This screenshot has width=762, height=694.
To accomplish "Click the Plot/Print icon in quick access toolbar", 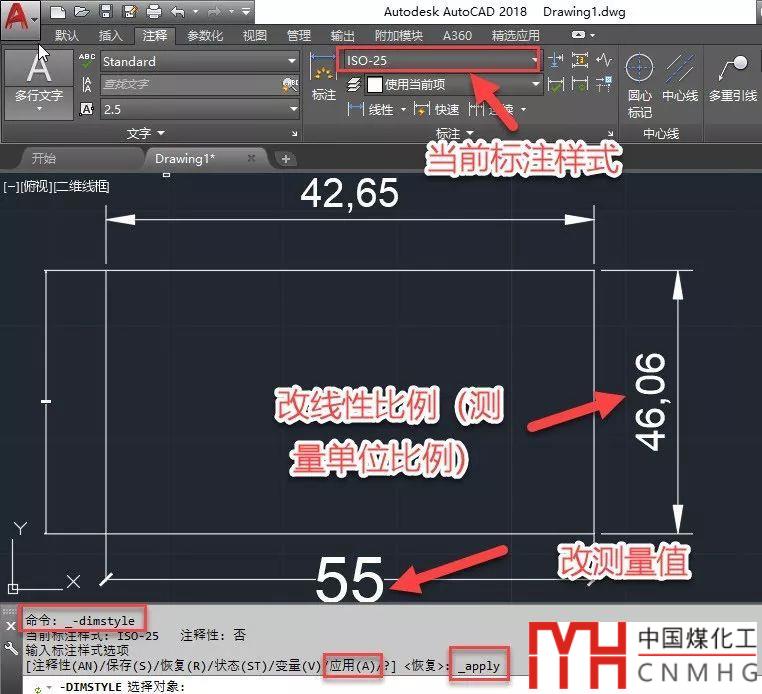I will tap(154, 12).
